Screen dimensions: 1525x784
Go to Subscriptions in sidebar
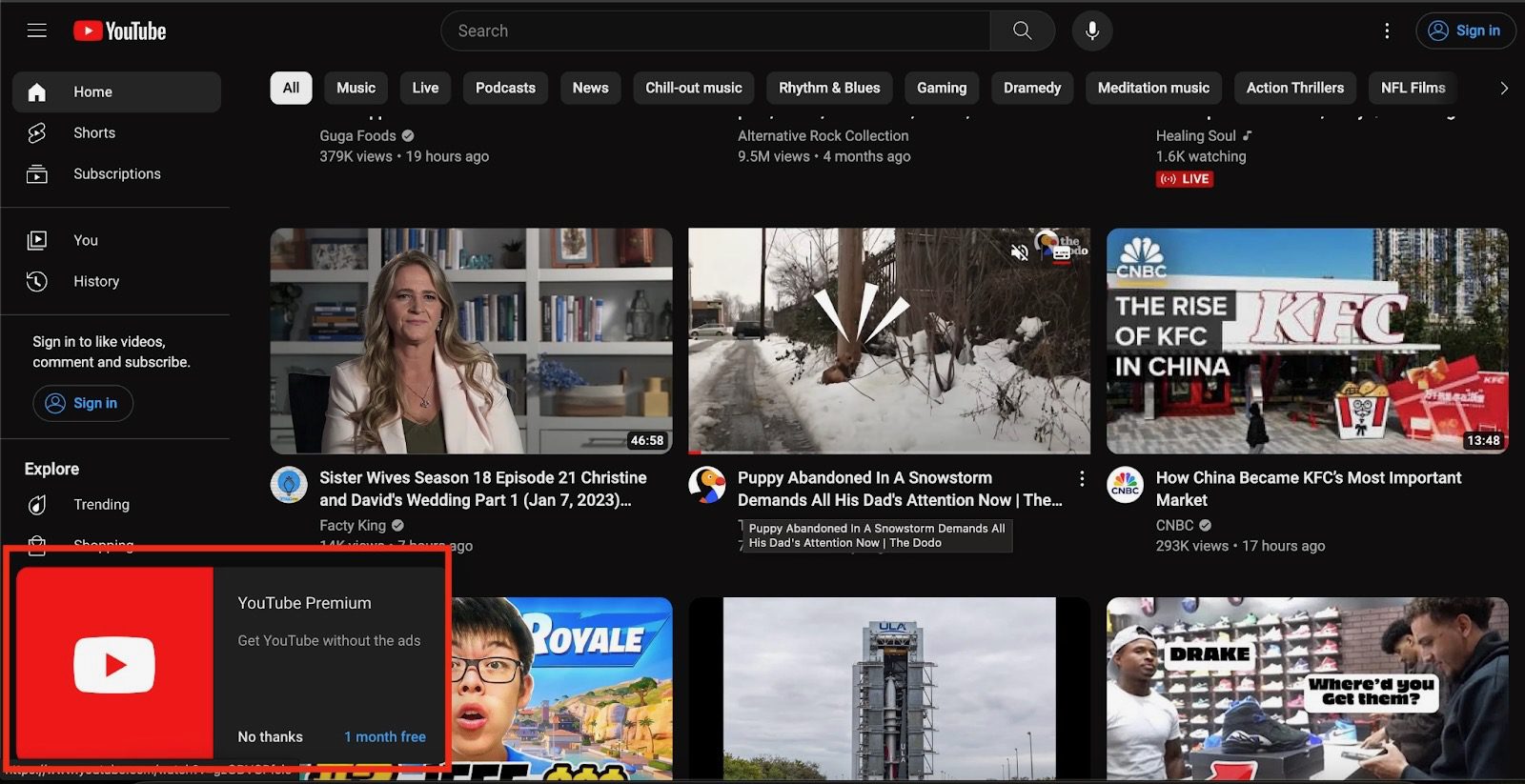point(116,174)
